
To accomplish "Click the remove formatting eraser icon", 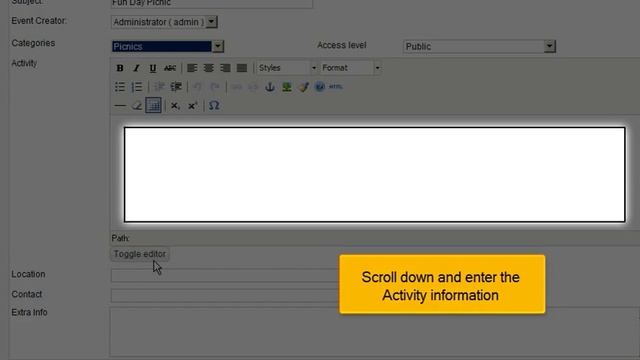I will point(137,106).
